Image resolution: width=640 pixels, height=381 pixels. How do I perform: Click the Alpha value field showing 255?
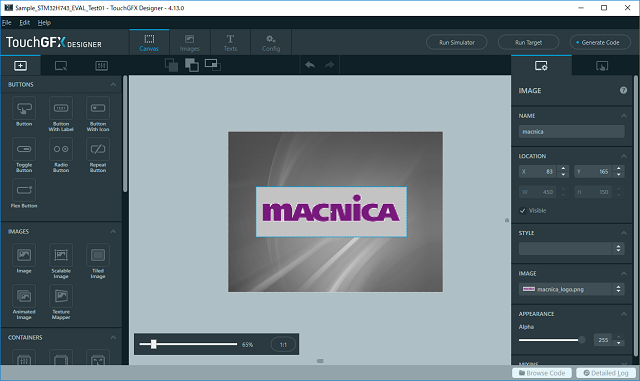[603, 340]
